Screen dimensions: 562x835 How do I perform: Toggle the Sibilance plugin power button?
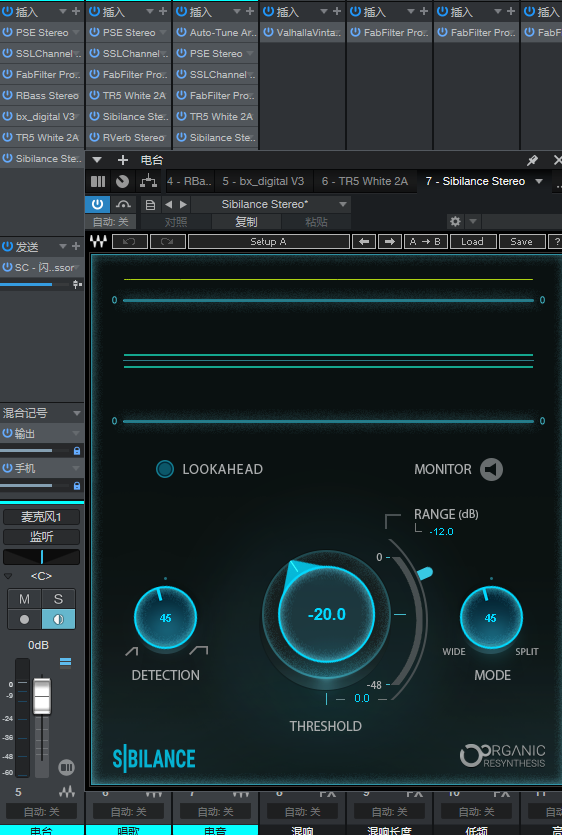pyautogui.click(x=97, y=204)
